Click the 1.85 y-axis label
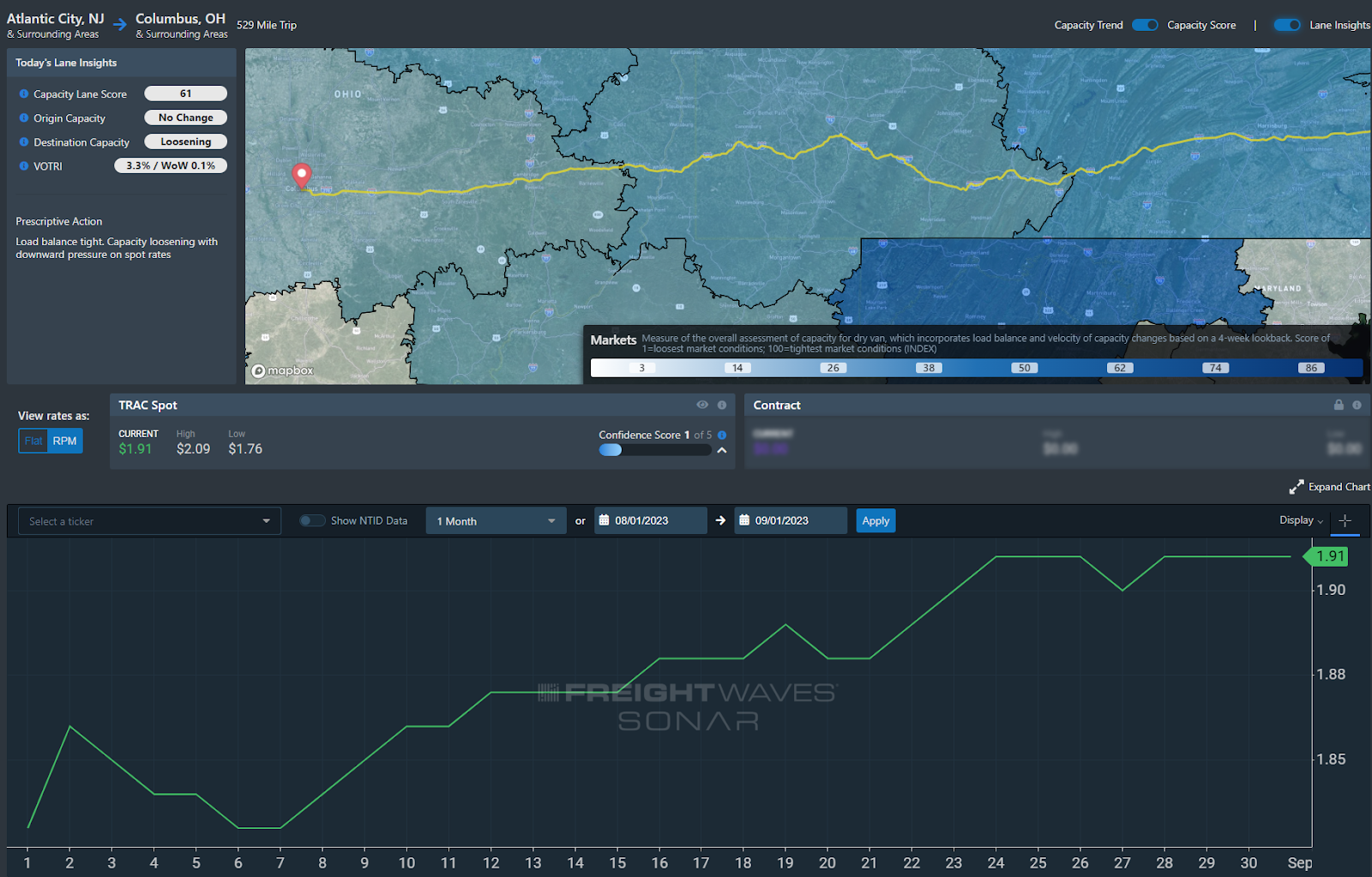This screenshot has height=877, width=1372. 1332,760
